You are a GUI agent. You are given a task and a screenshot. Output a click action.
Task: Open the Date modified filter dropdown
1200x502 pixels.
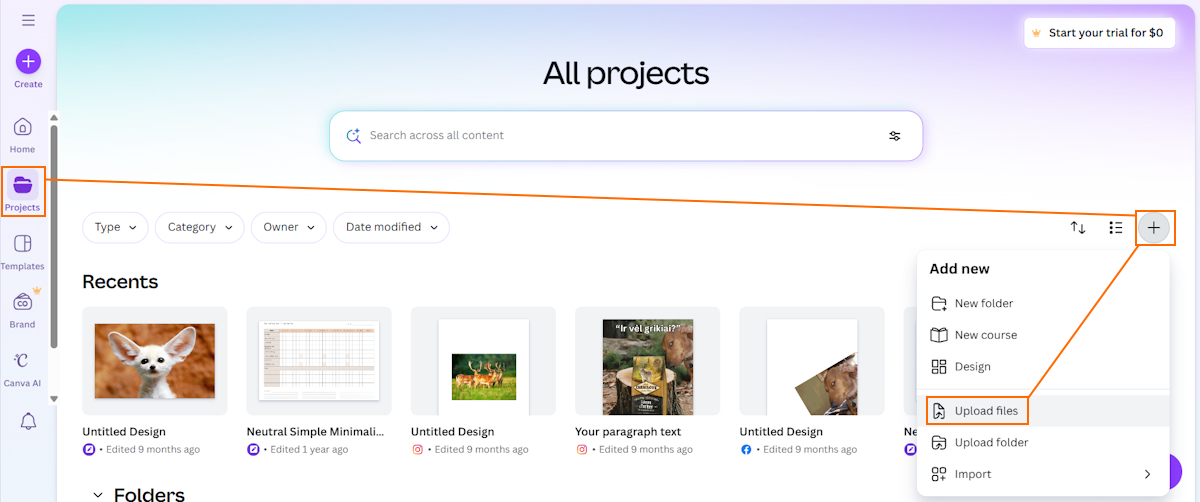tap(391, 227)
